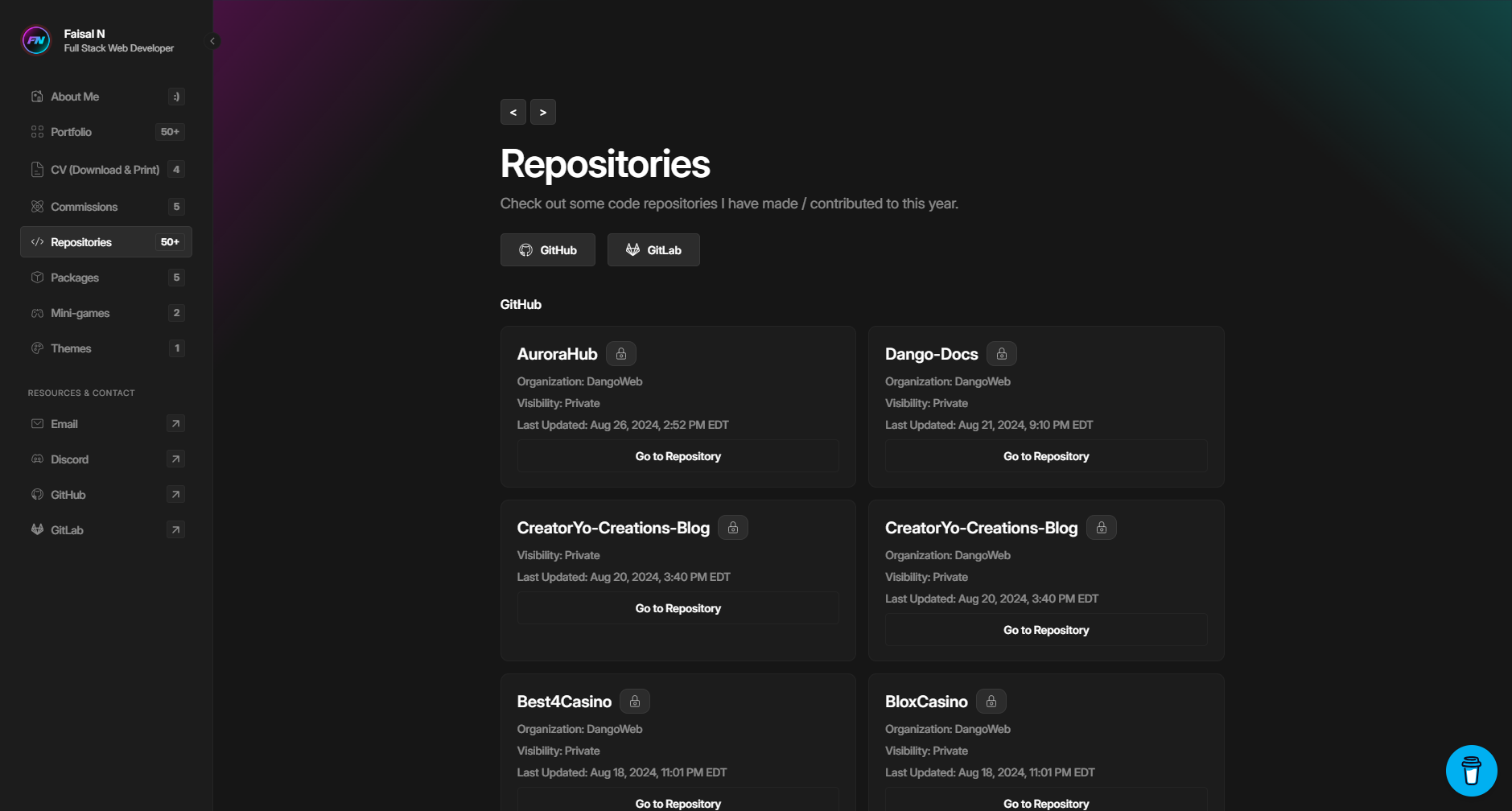
Task: Click the GitLab fox icon in sidebar
Action: (x=38, y=529)
